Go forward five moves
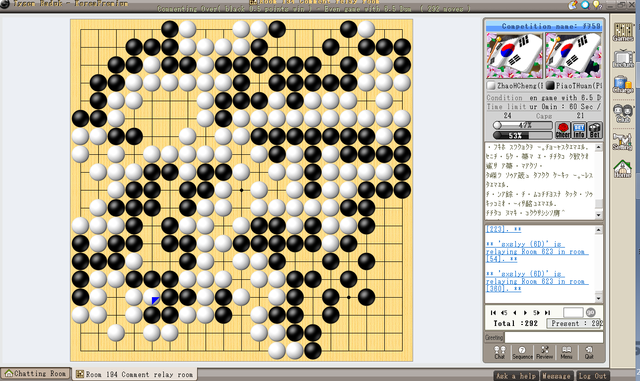The width and height of the screenshot is (640, 381). (536, 312)
